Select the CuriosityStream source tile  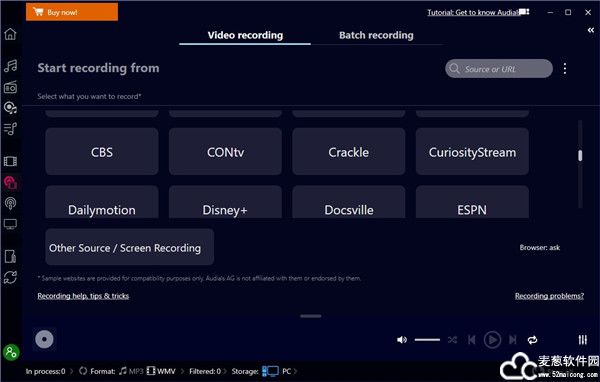[472, 152]
